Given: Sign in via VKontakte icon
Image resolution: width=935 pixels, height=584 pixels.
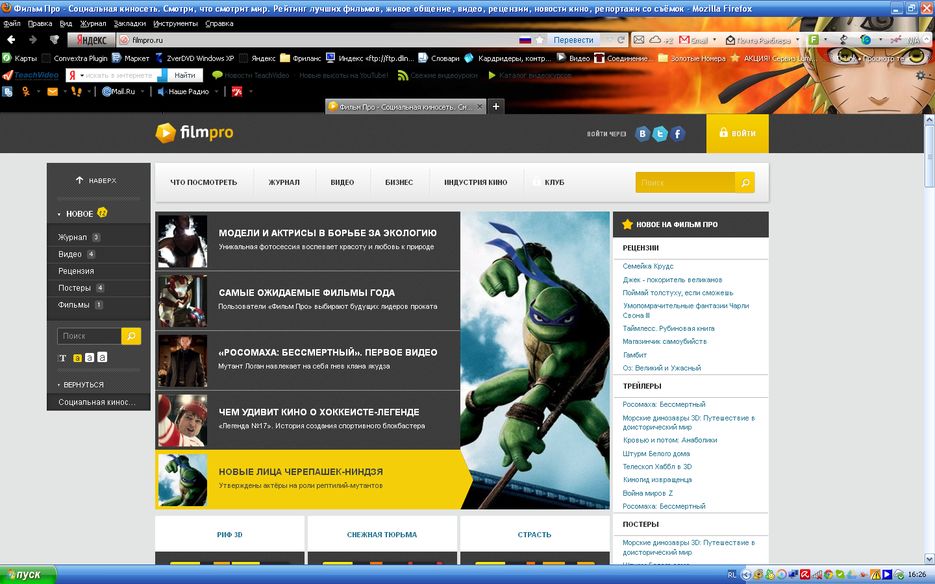Looking at the screenshot, I should pyautogui.click(x=642, y=134).
